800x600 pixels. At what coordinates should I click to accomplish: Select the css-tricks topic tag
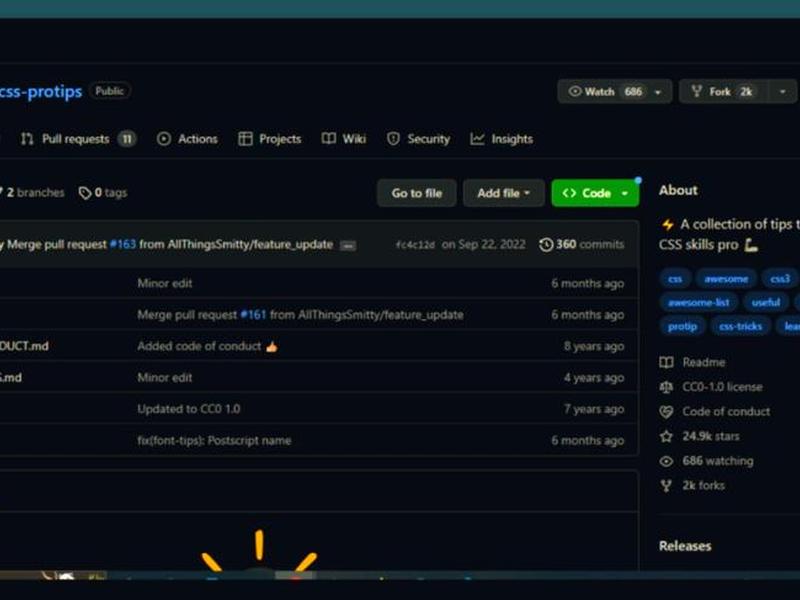[740, 327]
